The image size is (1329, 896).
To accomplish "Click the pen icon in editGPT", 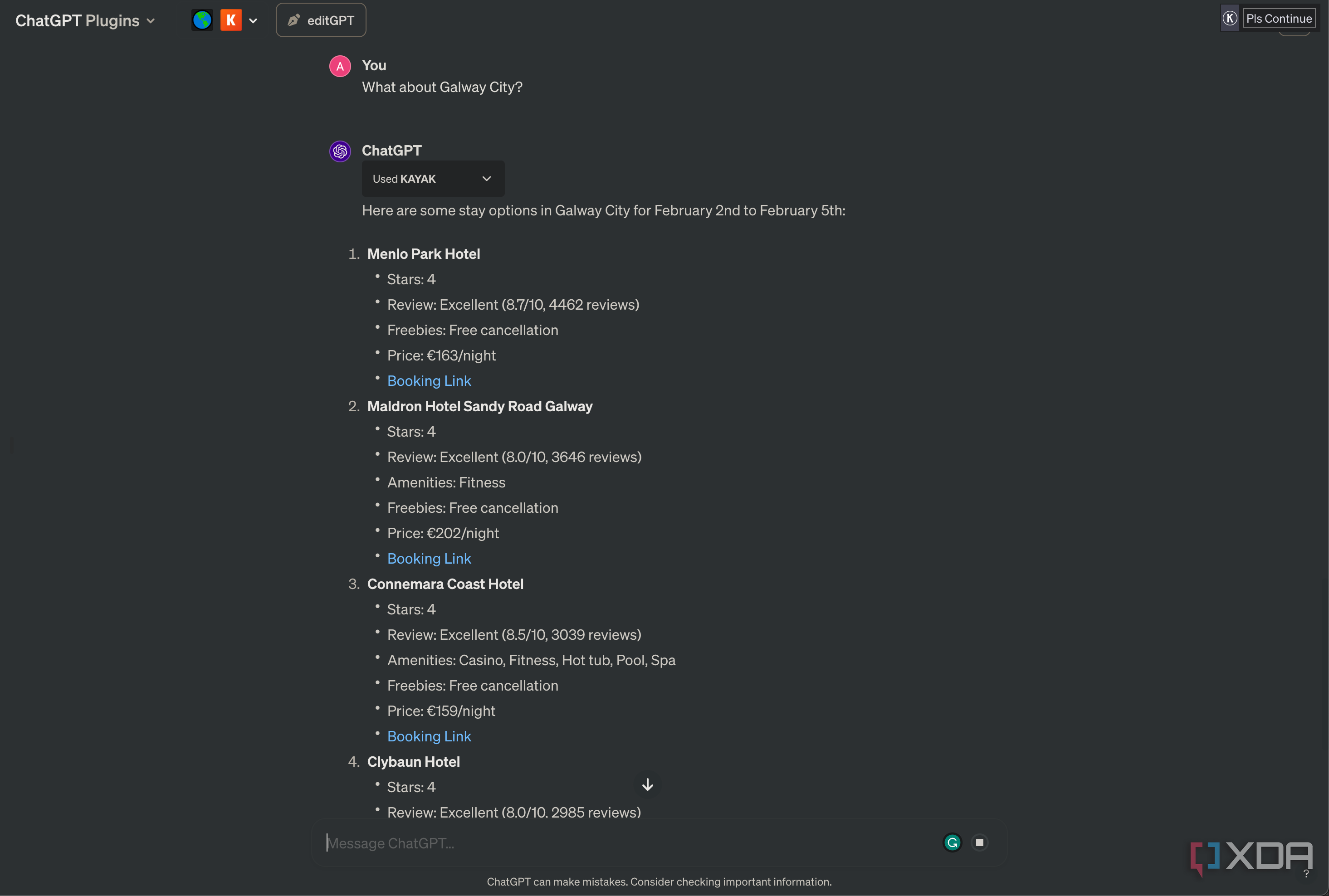I will click(294, 20).
